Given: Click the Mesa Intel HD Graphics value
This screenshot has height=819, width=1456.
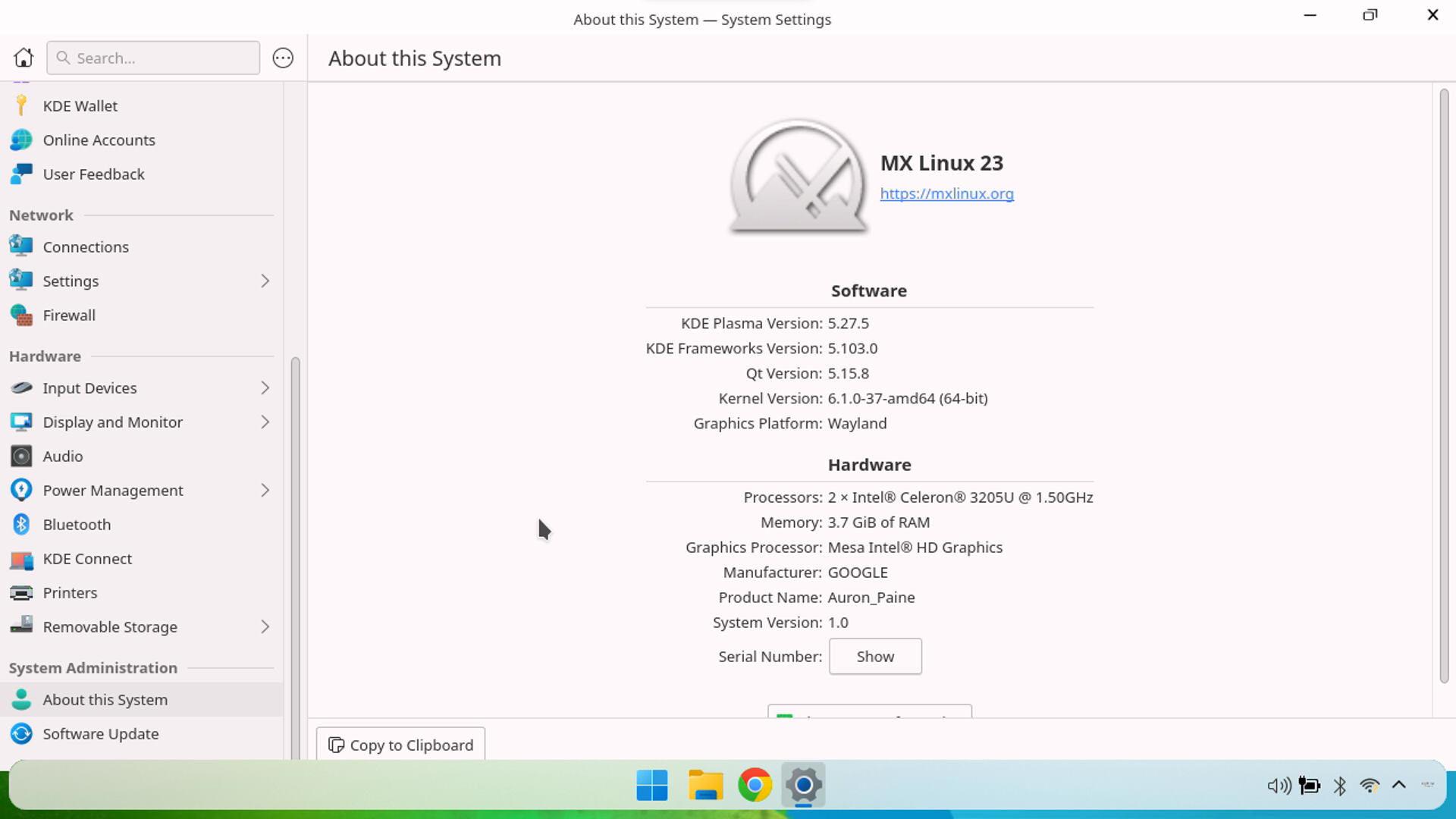Looking at the screenshot, I should pyautogui.click(x=915, y=548).
